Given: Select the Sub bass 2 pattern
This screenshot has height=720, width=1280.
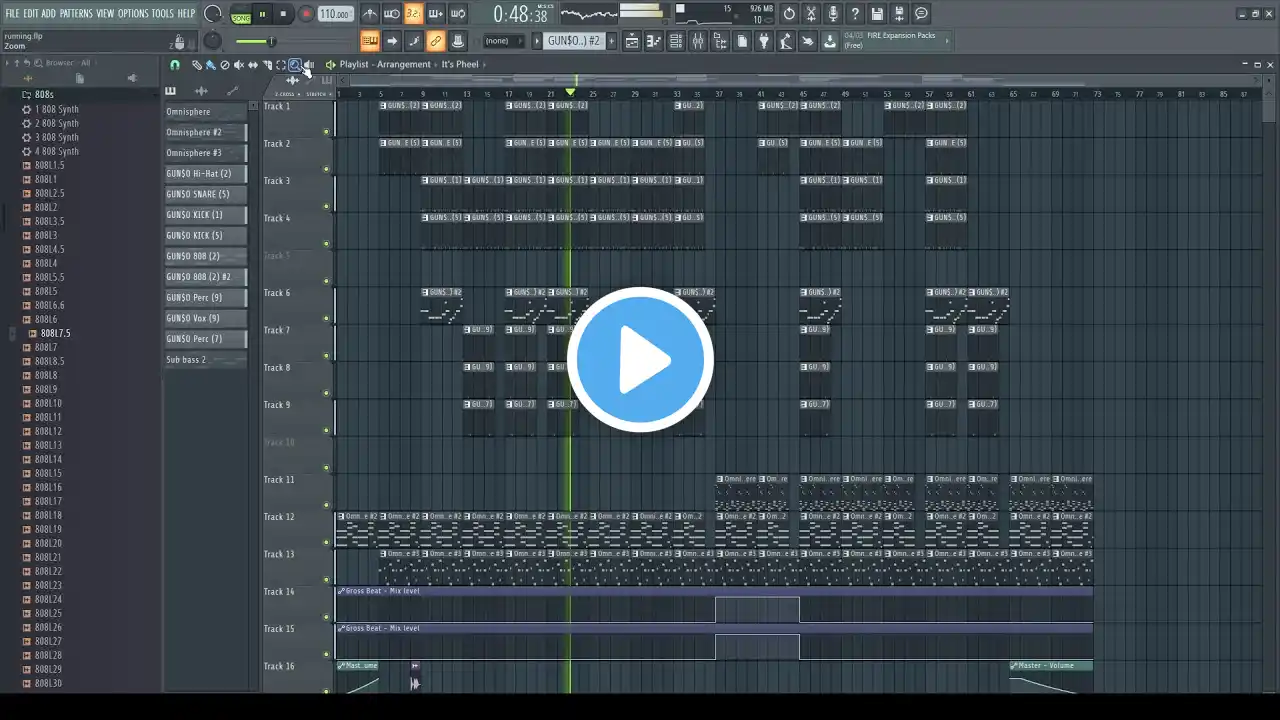Looking at the screenshot, I should tap(205, 359).
